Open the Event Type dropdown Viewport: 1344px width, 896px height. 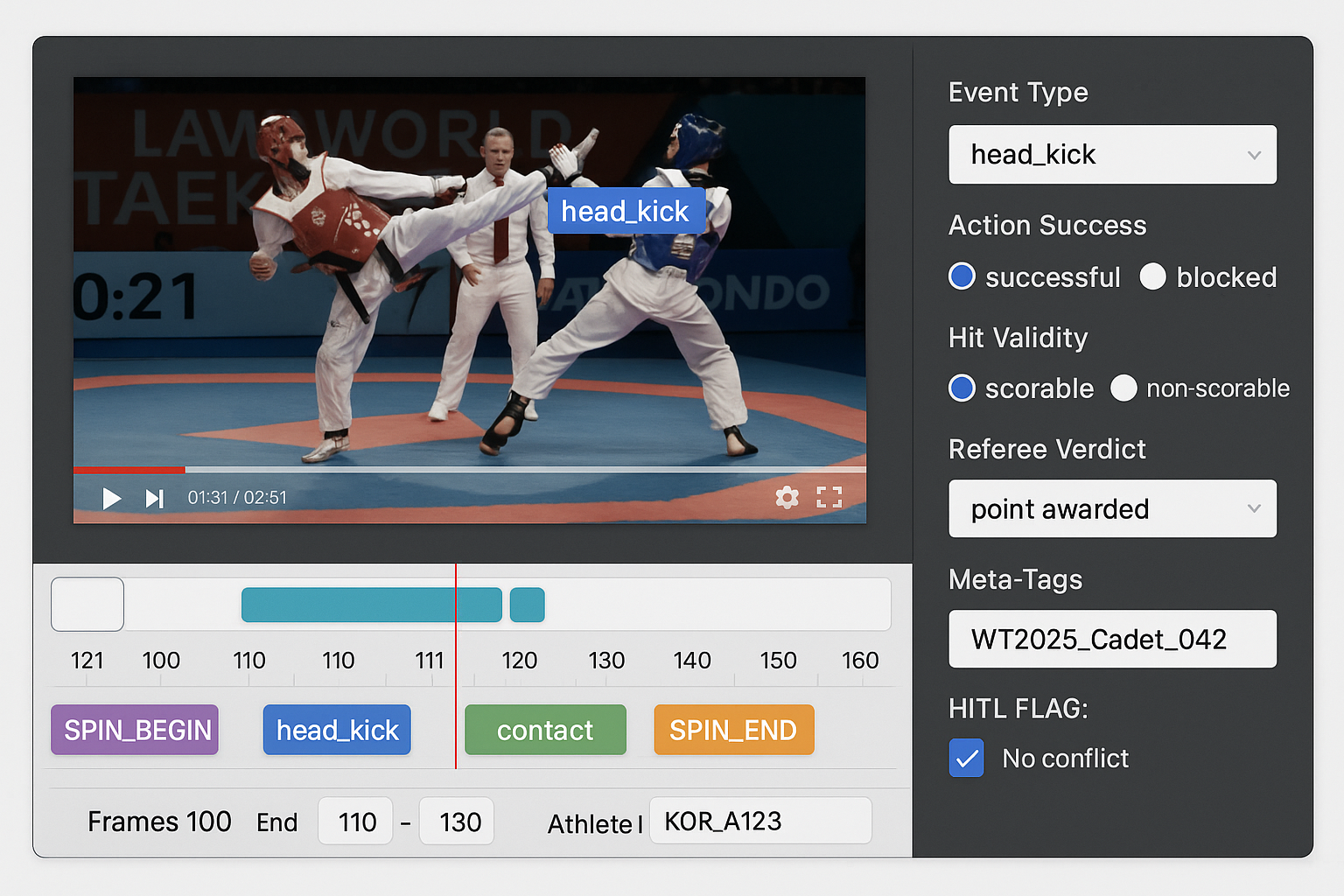(x=1112, y=155)
